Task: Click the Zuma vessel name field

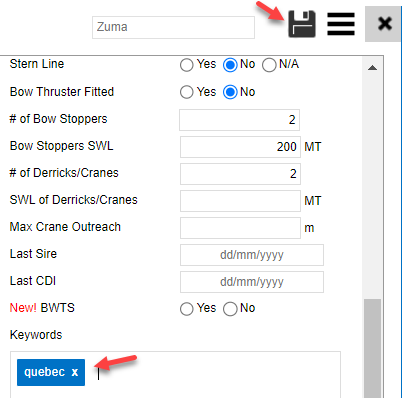Action: 173,27
